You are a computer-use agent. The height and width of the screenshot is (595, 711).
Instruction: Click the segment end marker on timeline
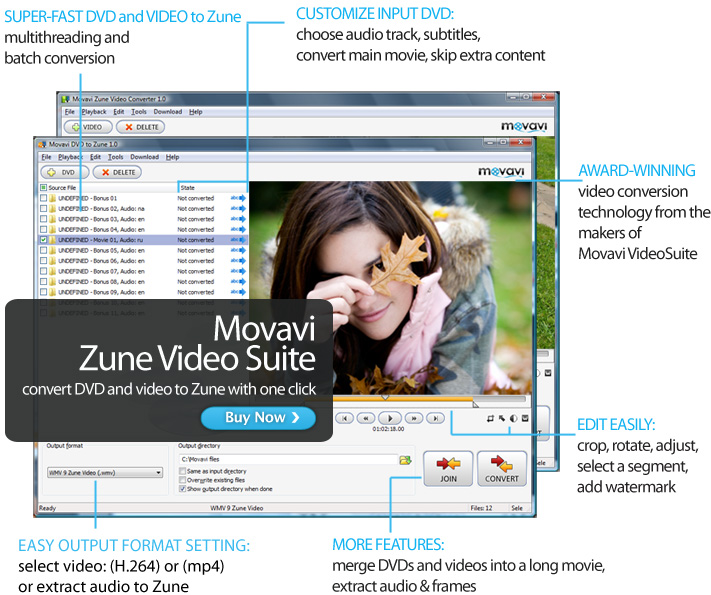tap(475, 404)
